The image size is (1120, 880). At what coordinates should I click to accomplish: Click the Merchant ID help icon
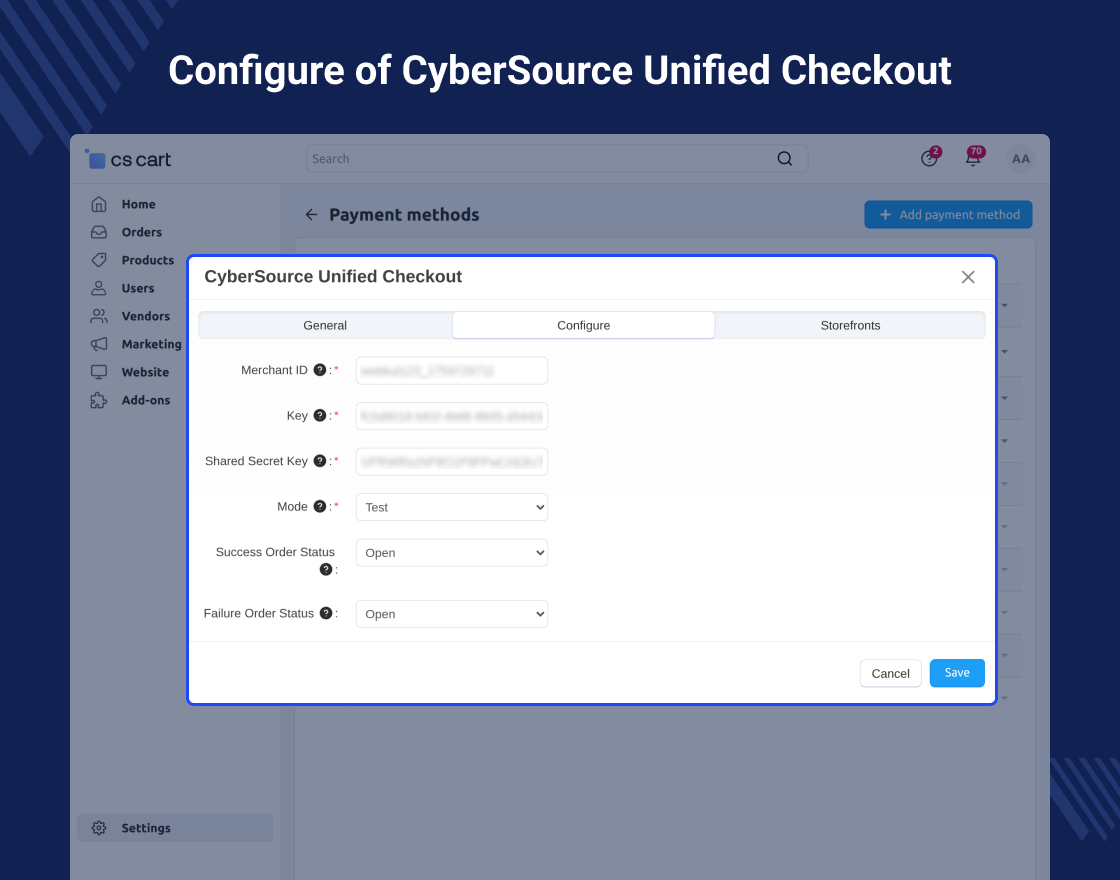(x=320, y=370)
